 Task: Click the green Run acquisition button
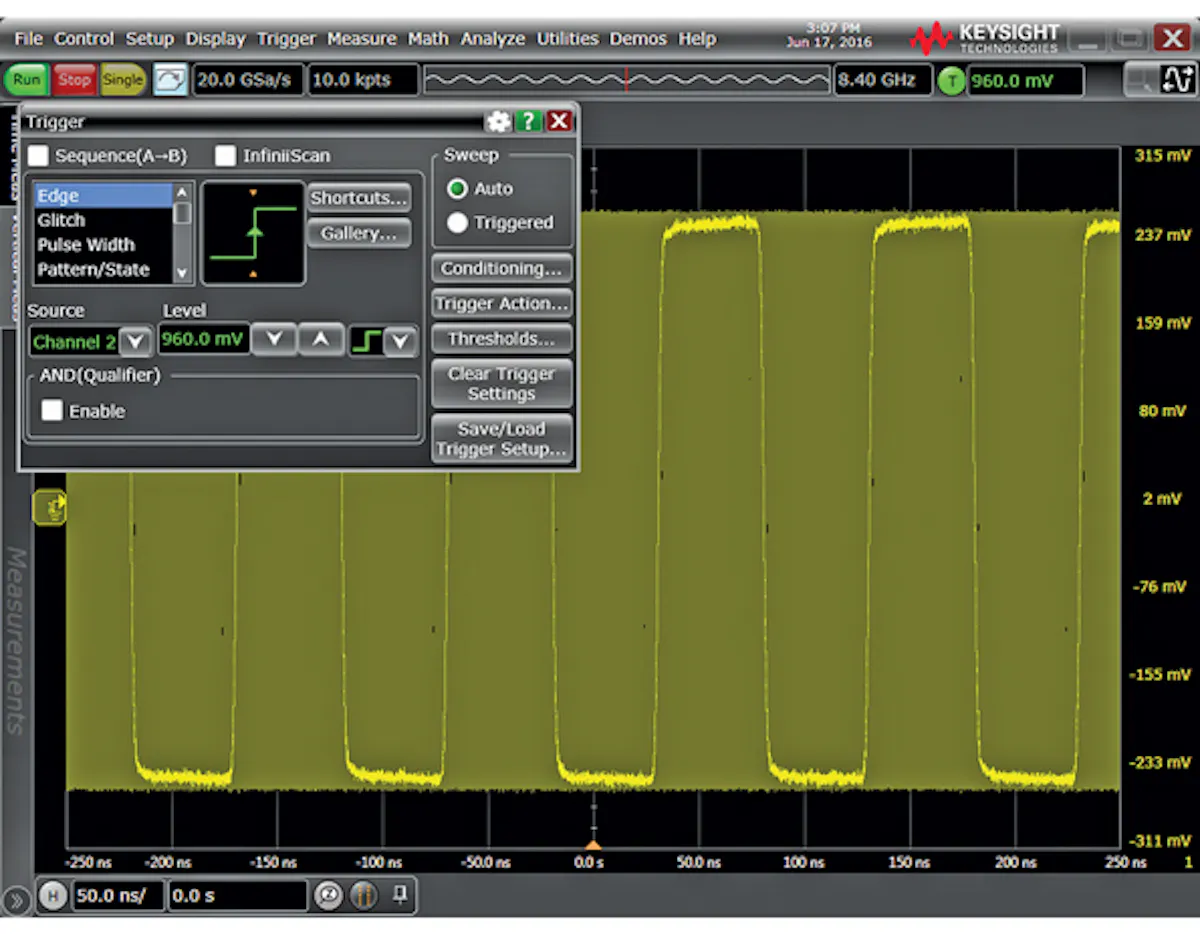click(26, 80)
